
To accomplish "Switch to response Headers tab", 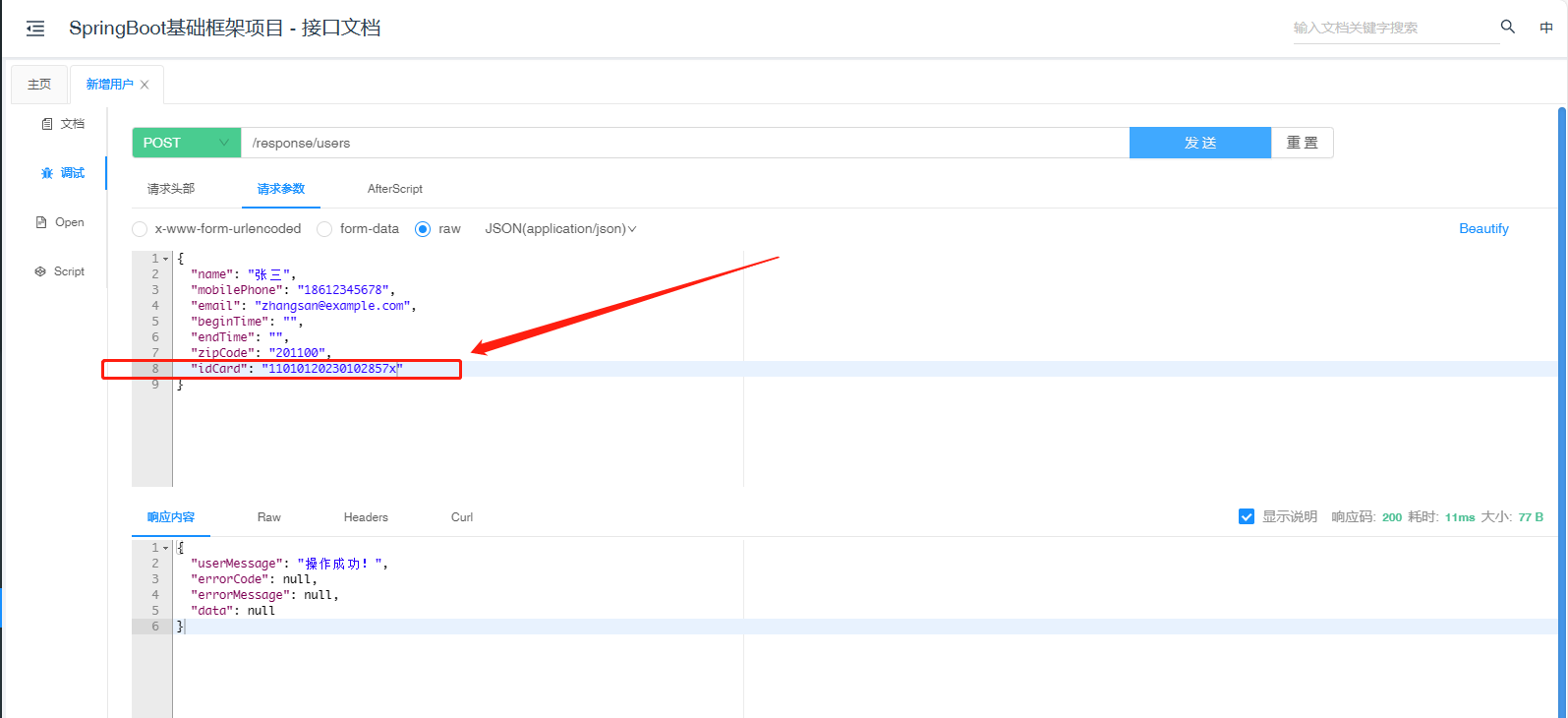I will tap(366, 517).
